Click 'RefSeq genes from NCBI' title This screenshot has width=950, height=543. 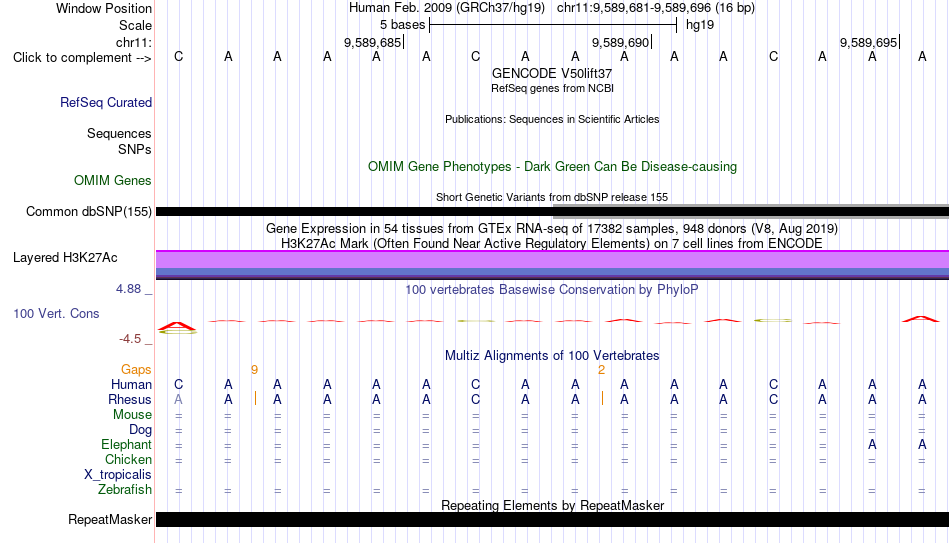(x=552, y=88)
